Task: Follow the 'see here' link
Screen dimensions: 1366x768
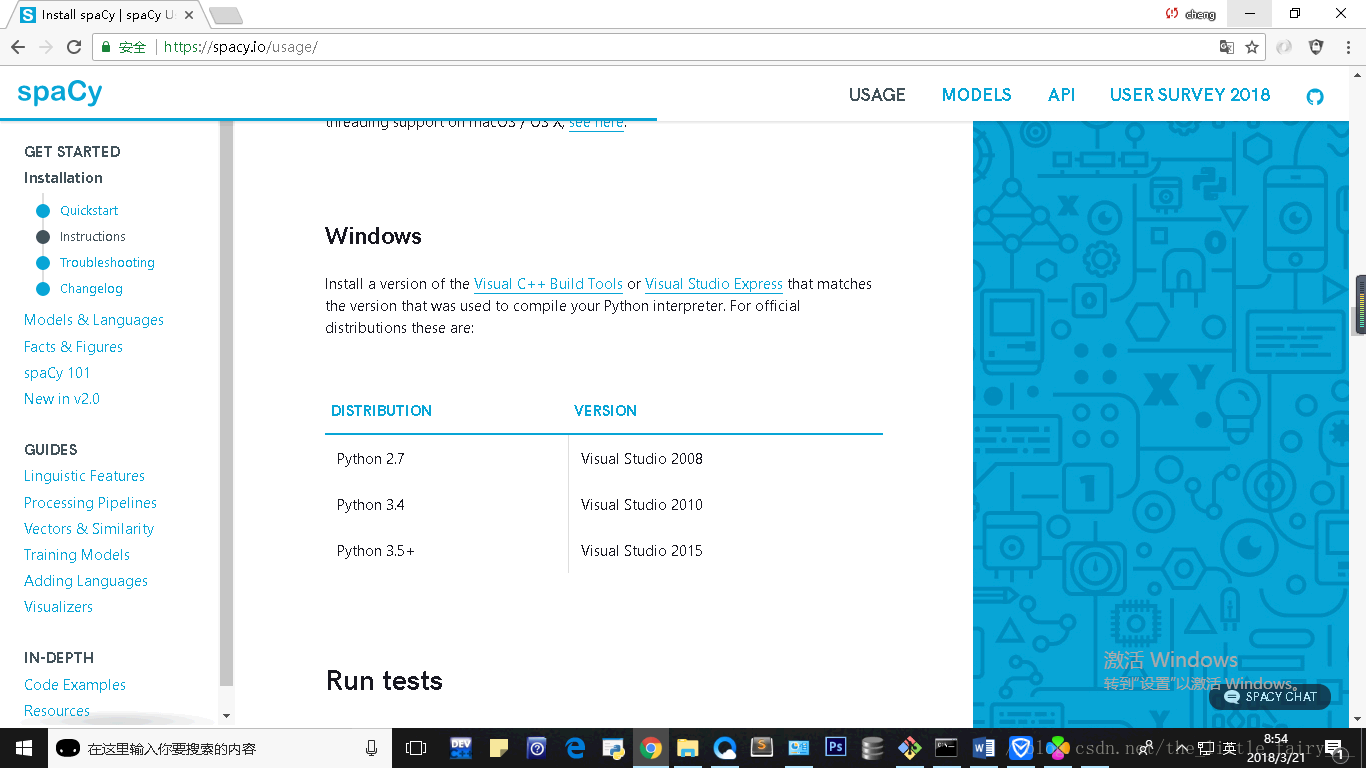Action: pos(596,123)
